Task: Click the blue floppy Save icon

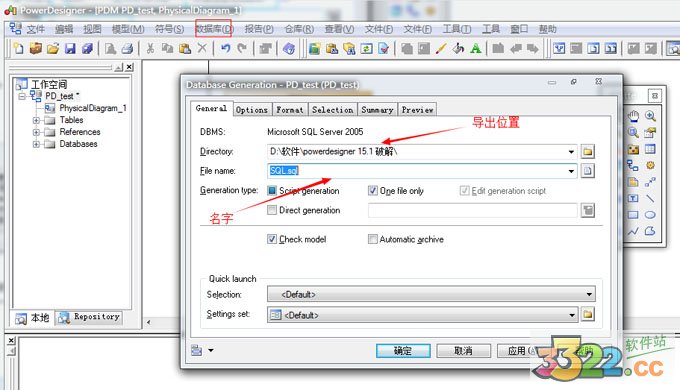Action: [70, 48]
